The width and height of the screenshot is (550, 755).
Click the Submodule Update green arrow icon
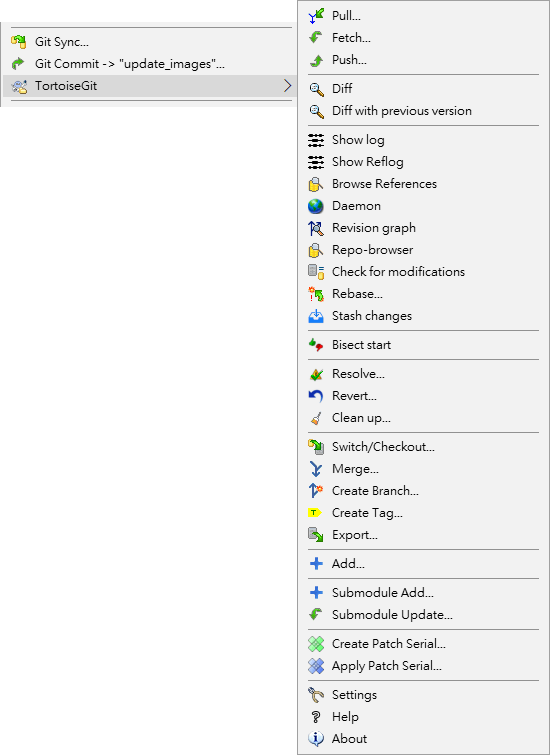tap(316, 615)
